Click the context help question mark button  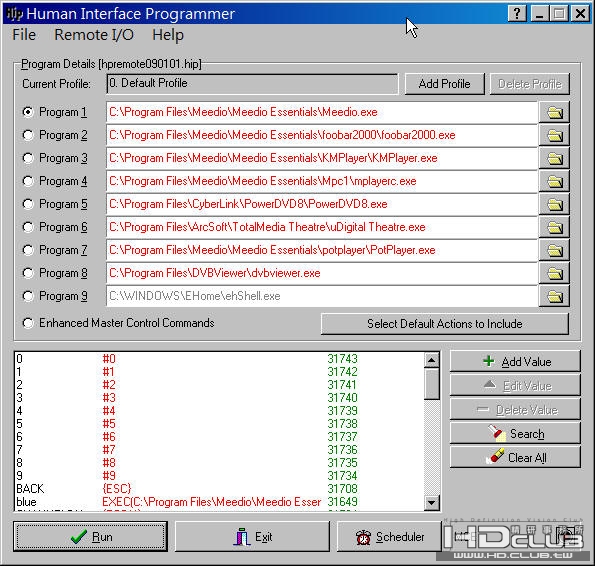tap(517, 14)
